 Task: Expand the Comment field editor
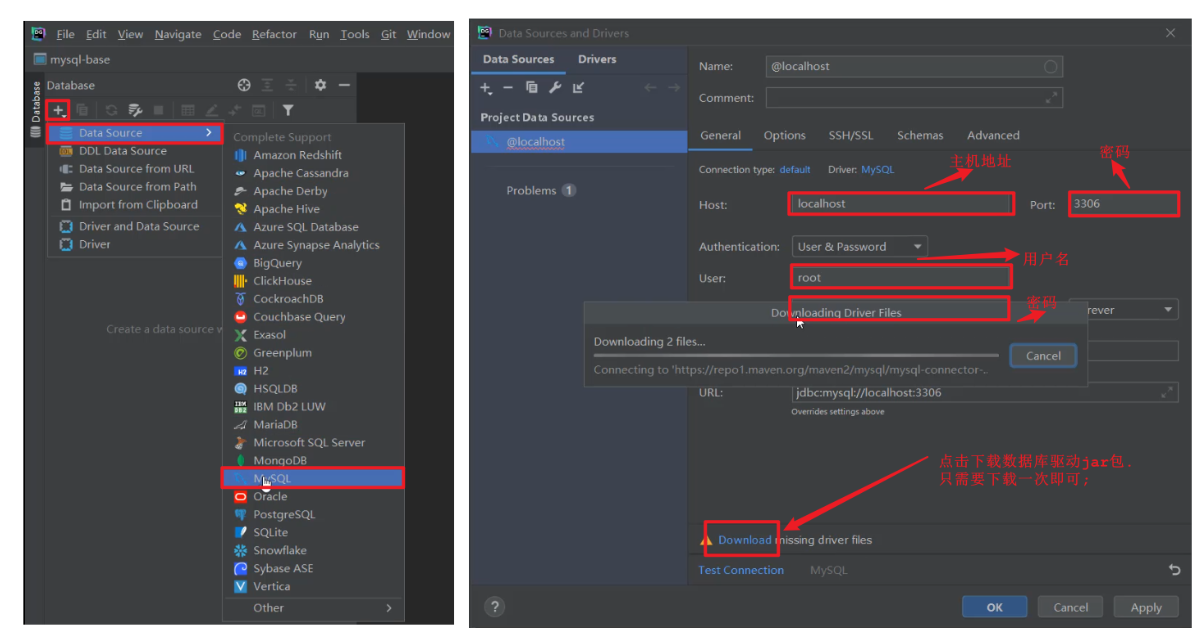pyautogui.click(x=1051, y=98)
